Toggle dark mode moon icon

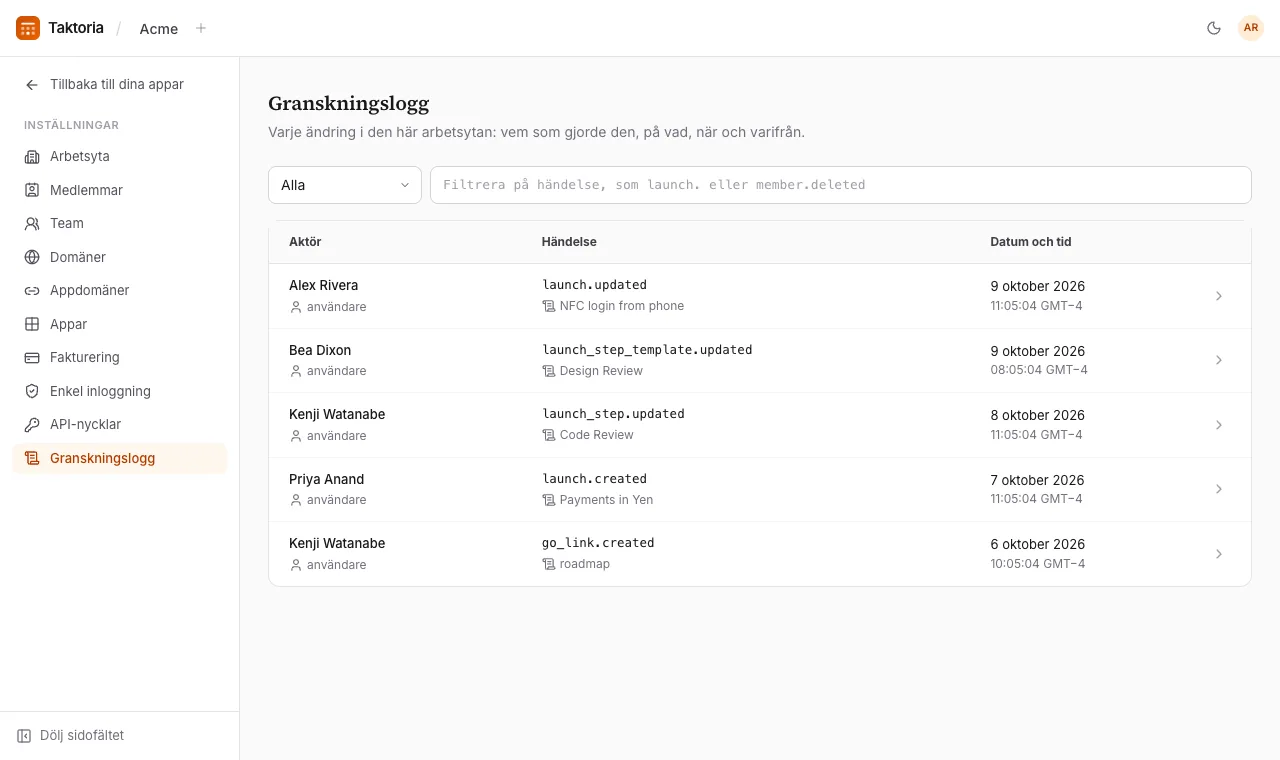pos(1214,28)
